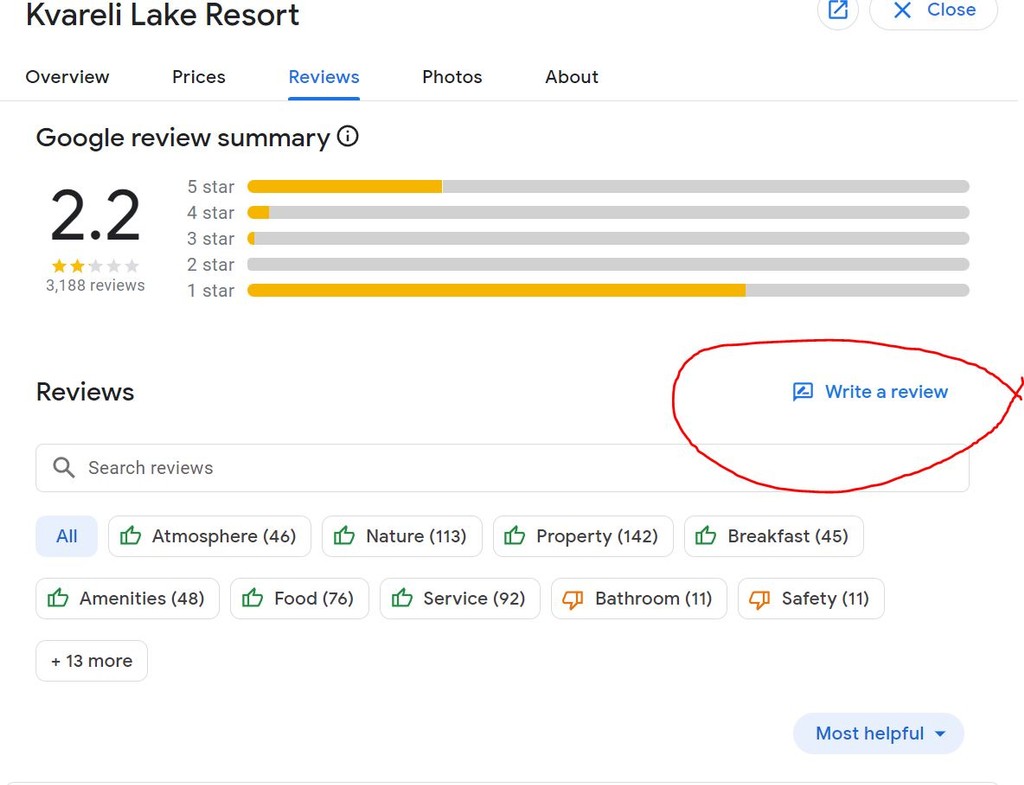Click the 2 star rating bar
Image resolution: width=1024 pixels, height=785 pixels.
(608, 264)
